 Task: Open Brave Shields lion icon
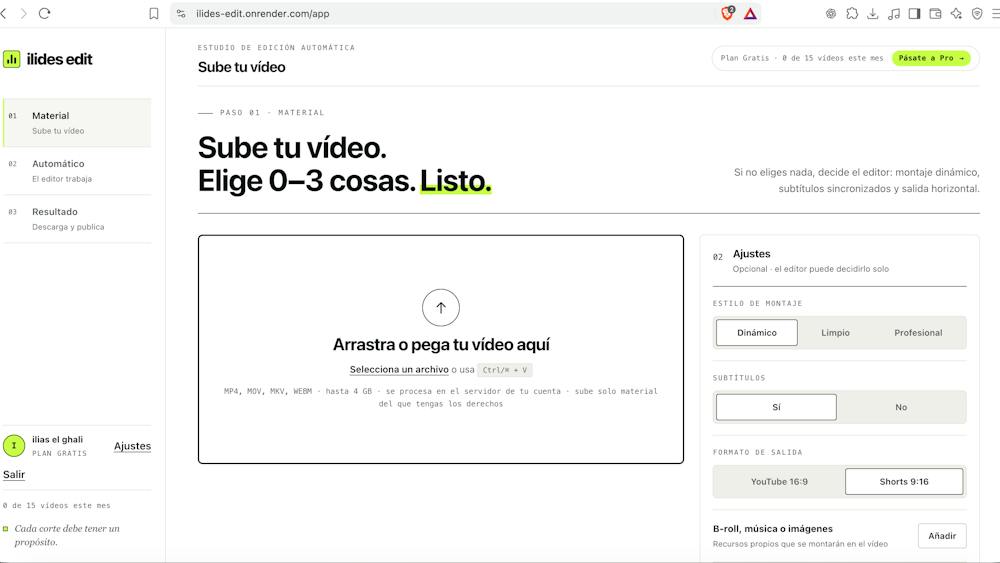(728, 13)
